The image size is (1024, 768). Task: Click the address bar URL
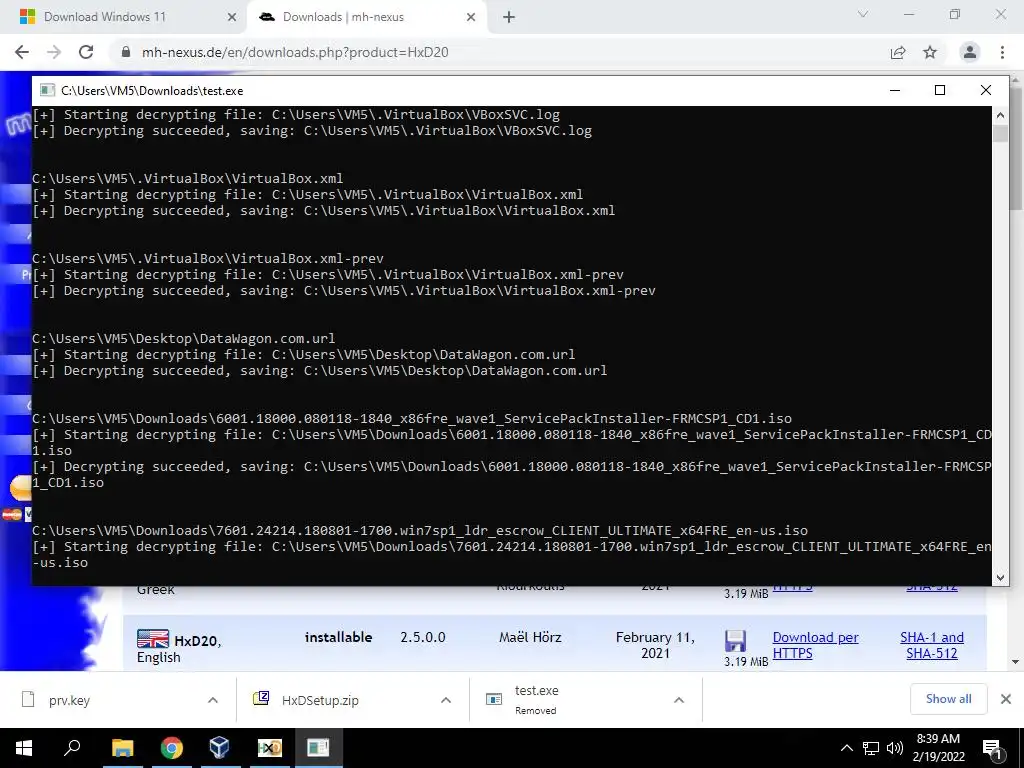pos(295,52)
